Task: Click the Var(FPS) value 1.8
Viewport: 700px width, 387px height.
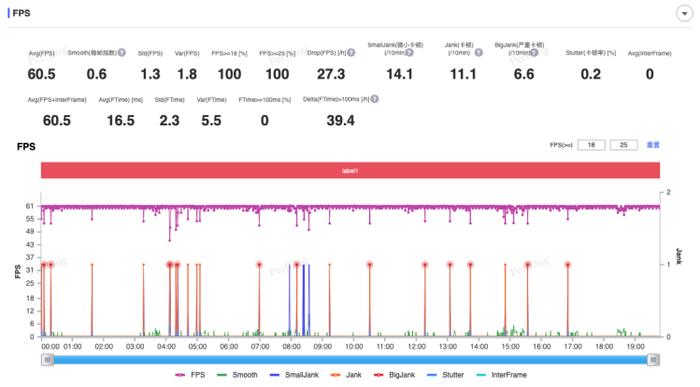Action: pos(187,74)
